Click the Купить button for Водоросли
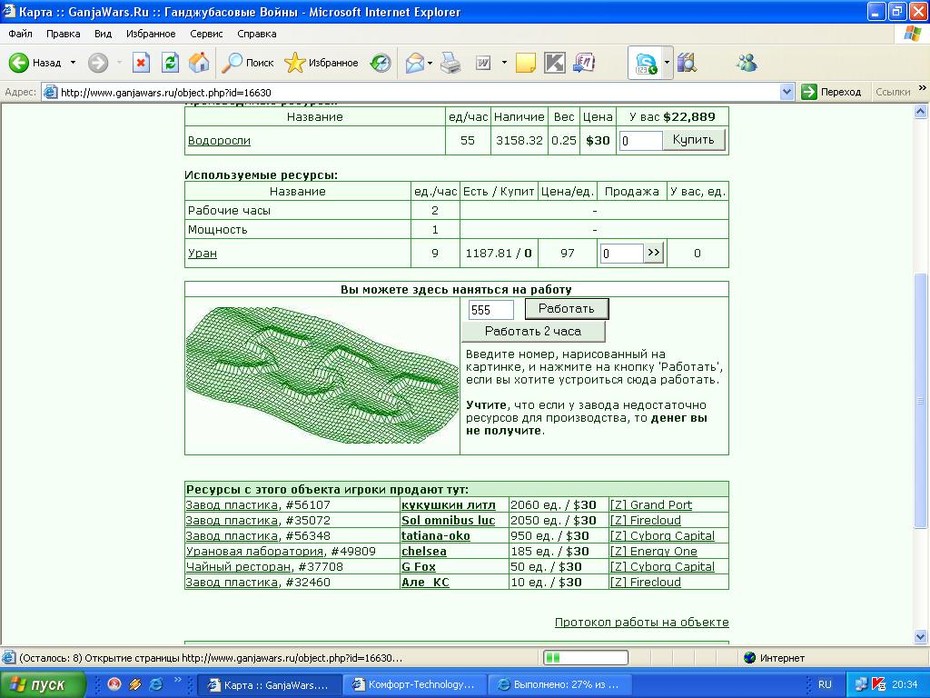930x698 pixels. pyautogui.click(x=693, y=140)
